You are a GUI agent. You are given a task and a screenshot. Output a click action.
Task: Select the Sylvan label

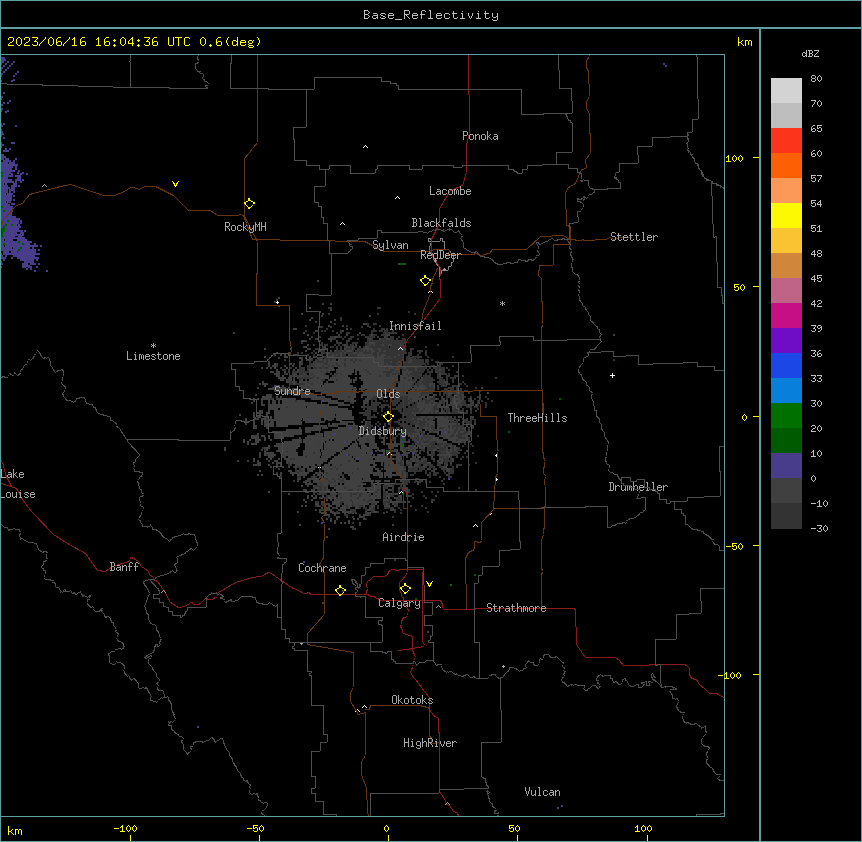(x=390, y=245)
